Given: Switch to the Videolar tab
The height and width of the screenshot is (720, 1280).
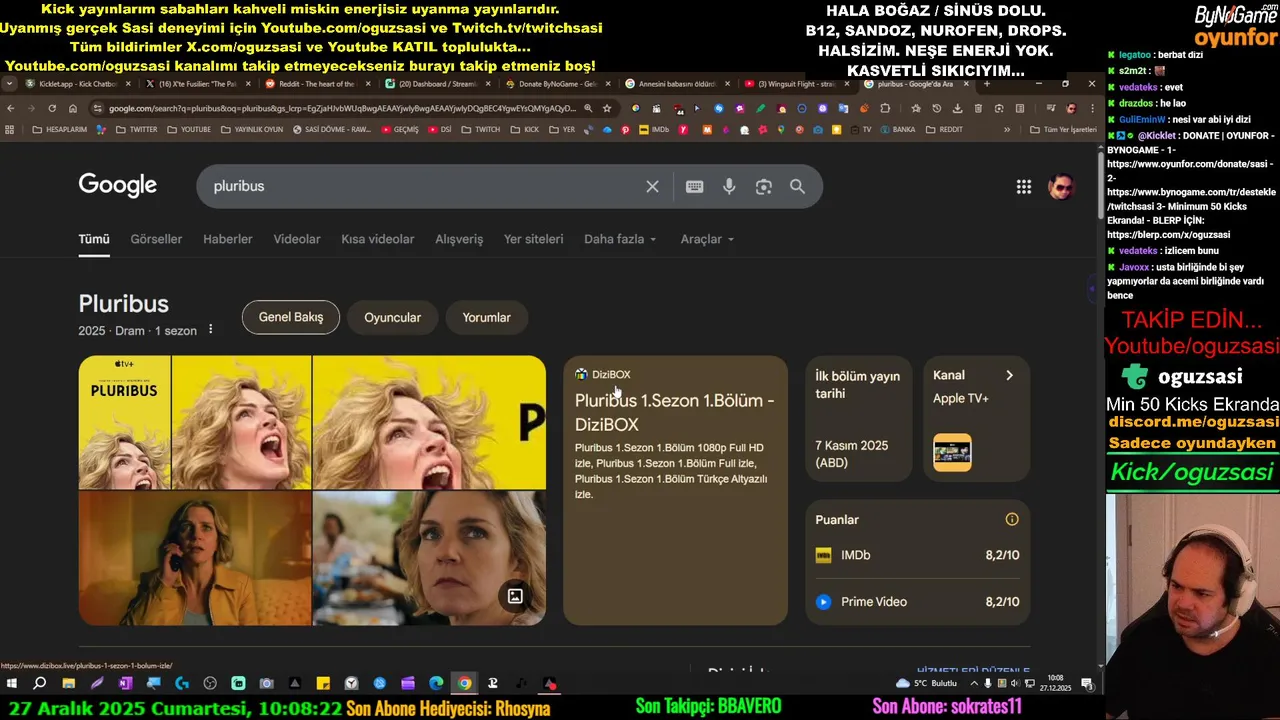Looking at the screenshot, I should (297, 239).
